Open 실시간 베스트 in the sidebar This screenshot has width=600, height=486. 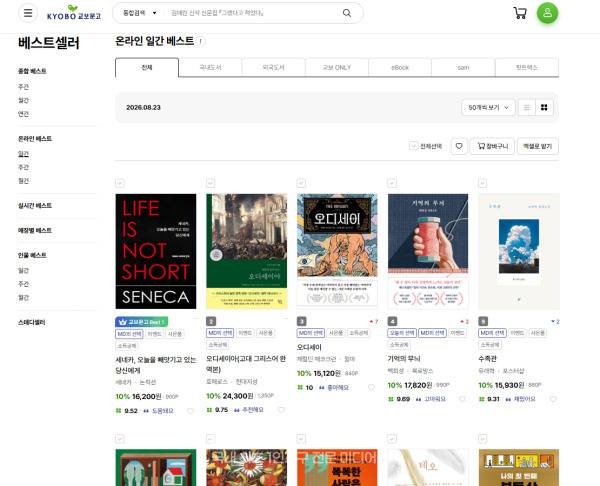pyautogui.click(x=35, y=205)
